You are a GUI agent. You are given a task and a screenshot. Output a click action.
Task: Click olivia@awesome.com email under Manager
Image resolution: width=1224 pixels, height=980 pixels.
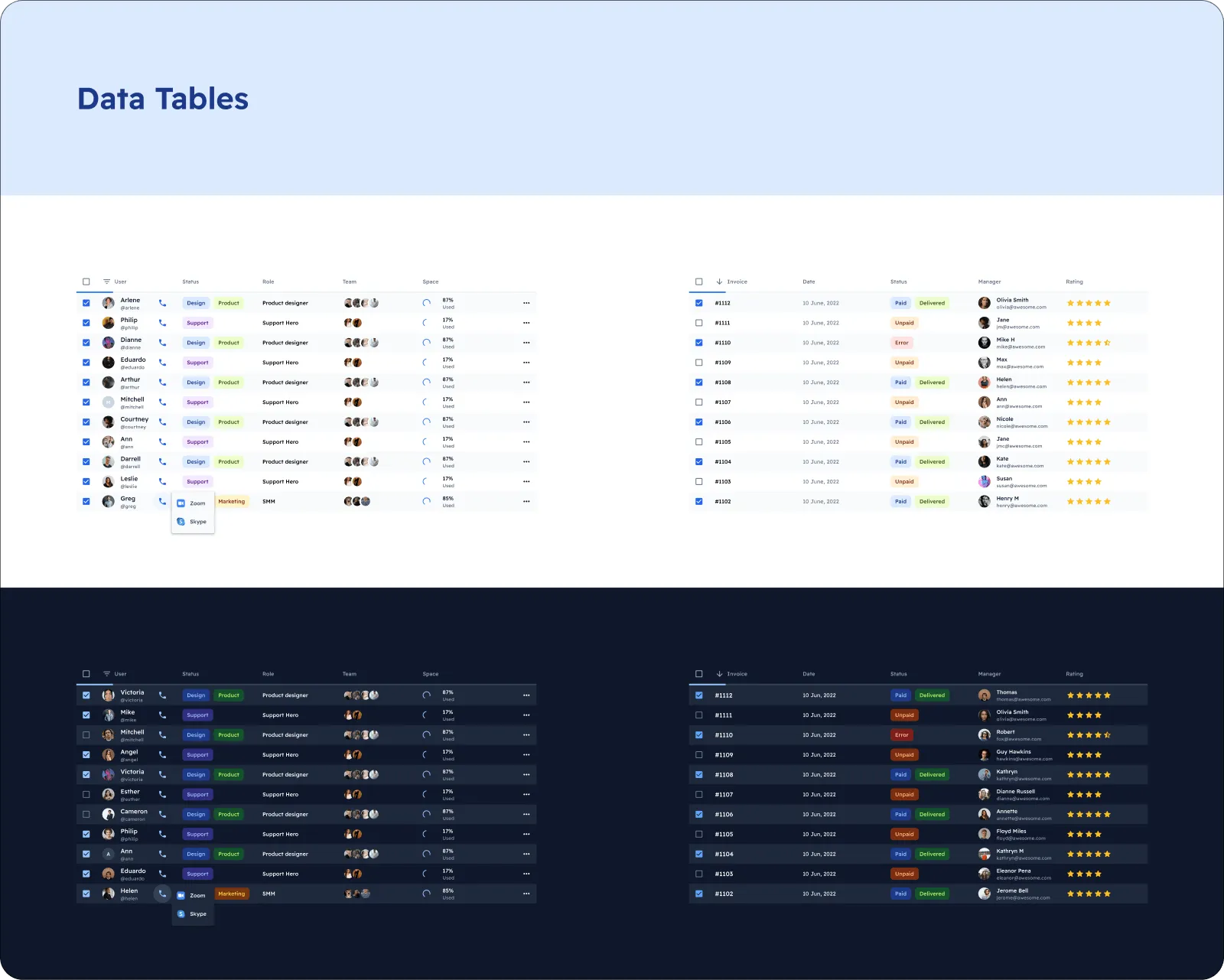click(1021, 307)
